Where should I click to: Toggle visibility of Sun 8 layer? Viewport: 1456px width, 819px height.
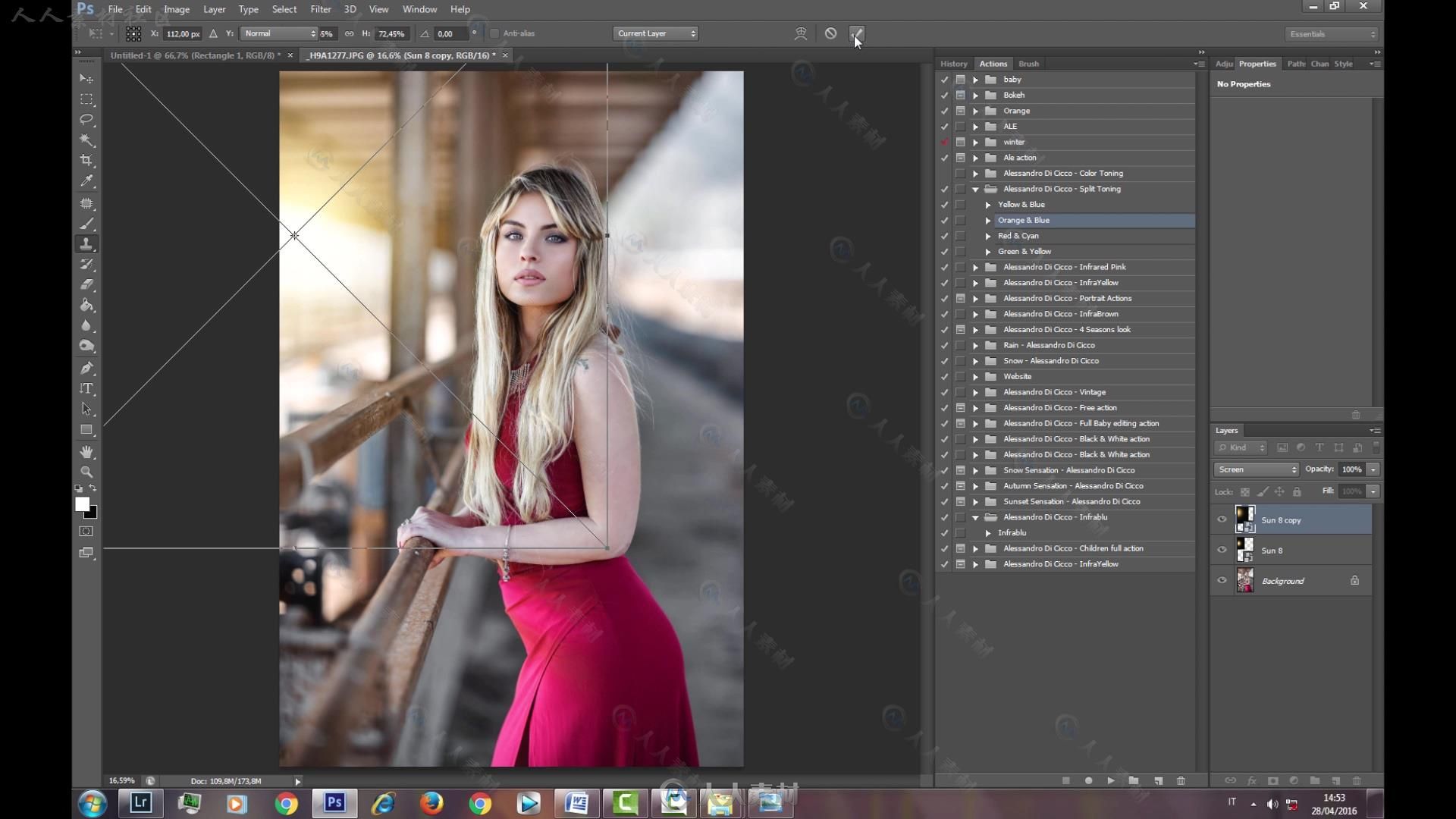click(1222, 550)
